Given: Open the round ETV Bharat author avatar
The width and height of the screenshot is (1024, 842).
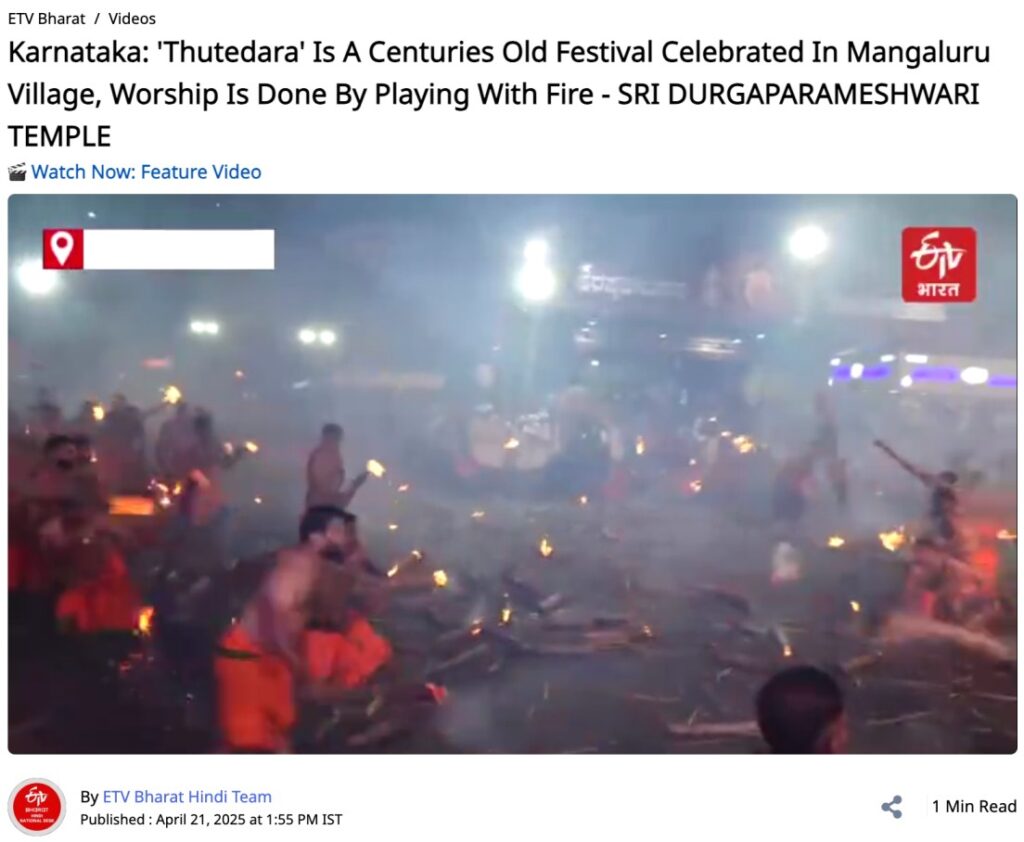Looking at the screenshot, I should pyautogui.click(x=37, y=807).
